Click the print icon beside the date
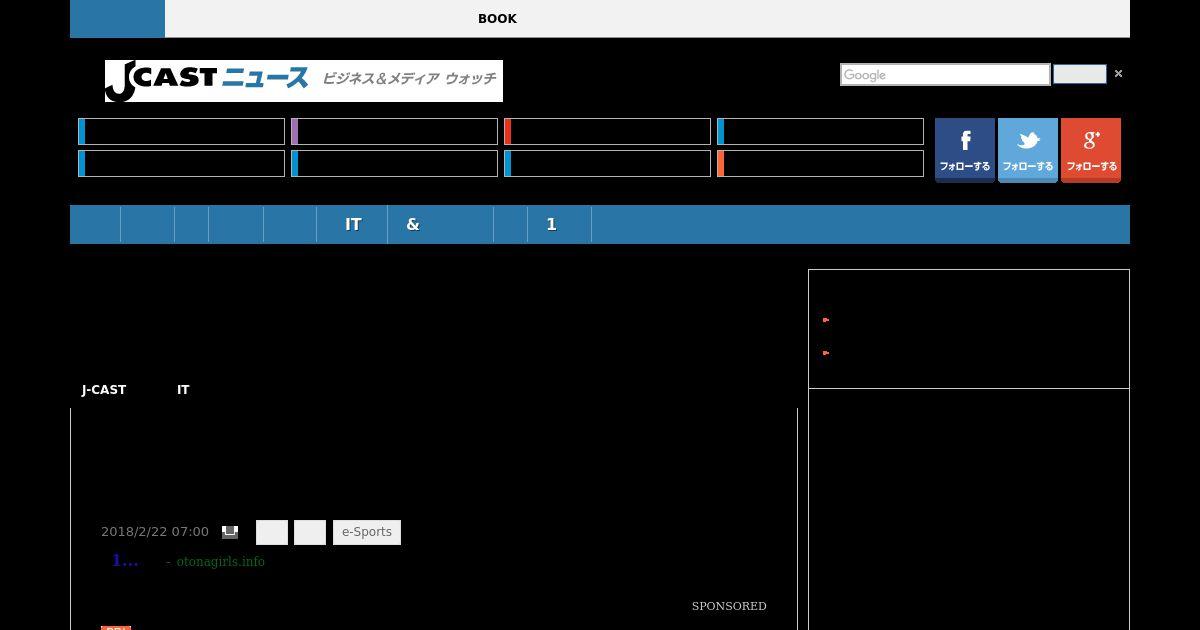Screen dimensions: 1200x630 tap(230, 532)
